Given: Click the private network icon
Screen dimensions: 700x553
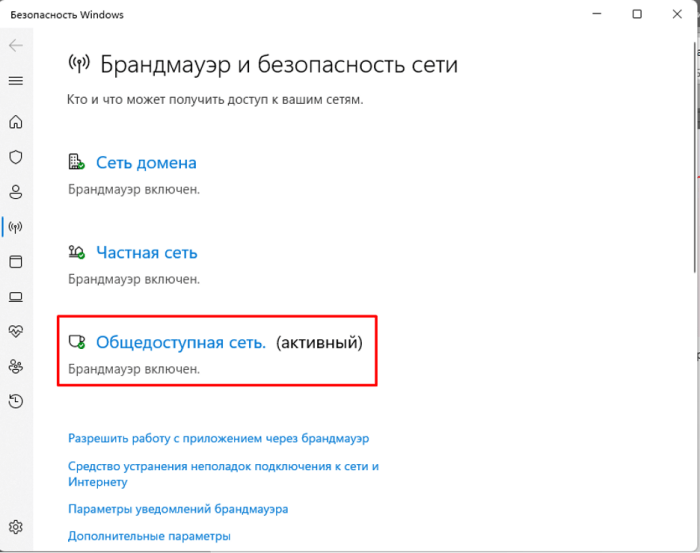Looking at the screenshot, I should [x=76, y=252].
